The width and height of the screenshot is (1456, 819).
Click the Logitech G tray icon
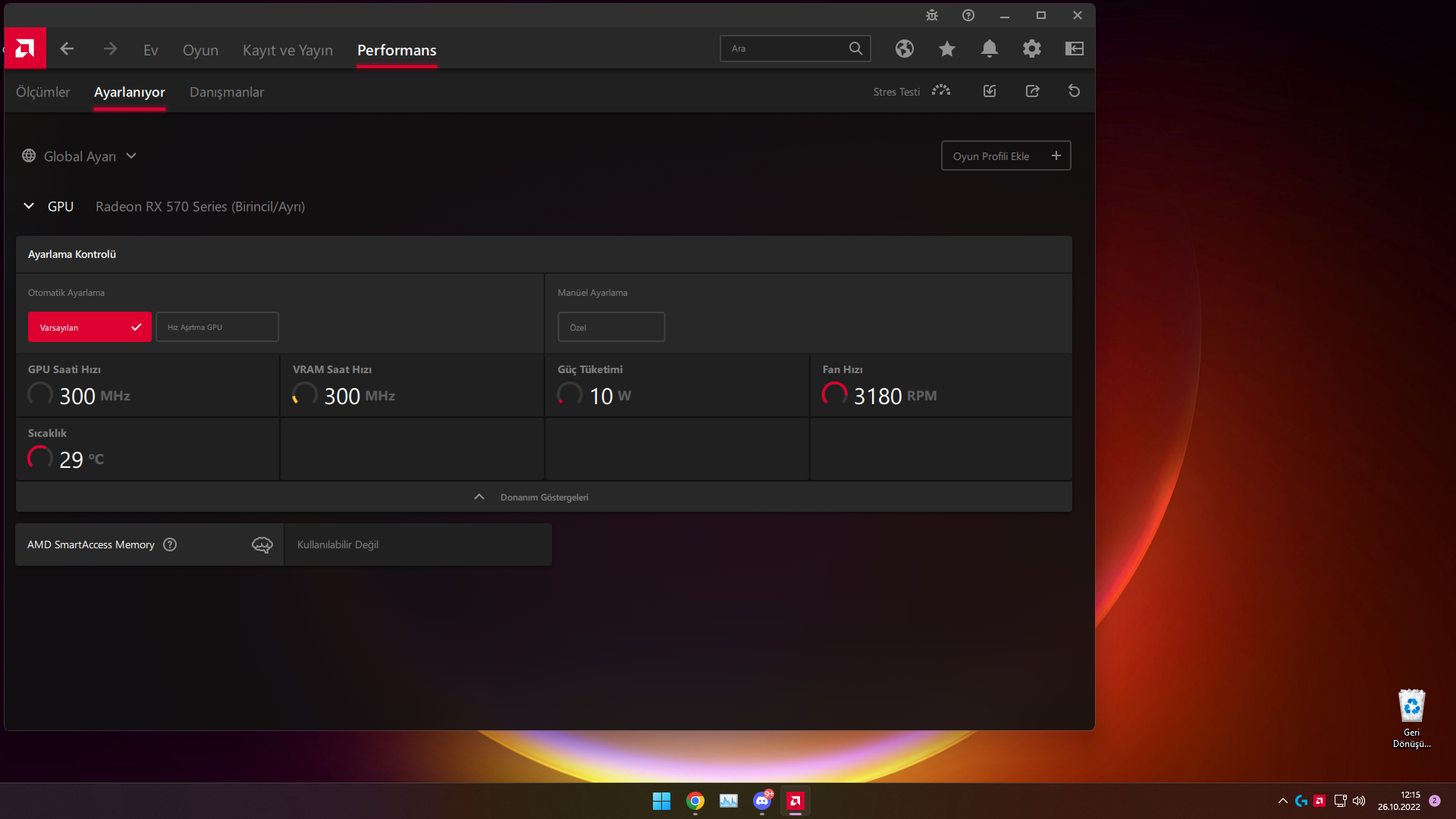(x=1301, y=801)
